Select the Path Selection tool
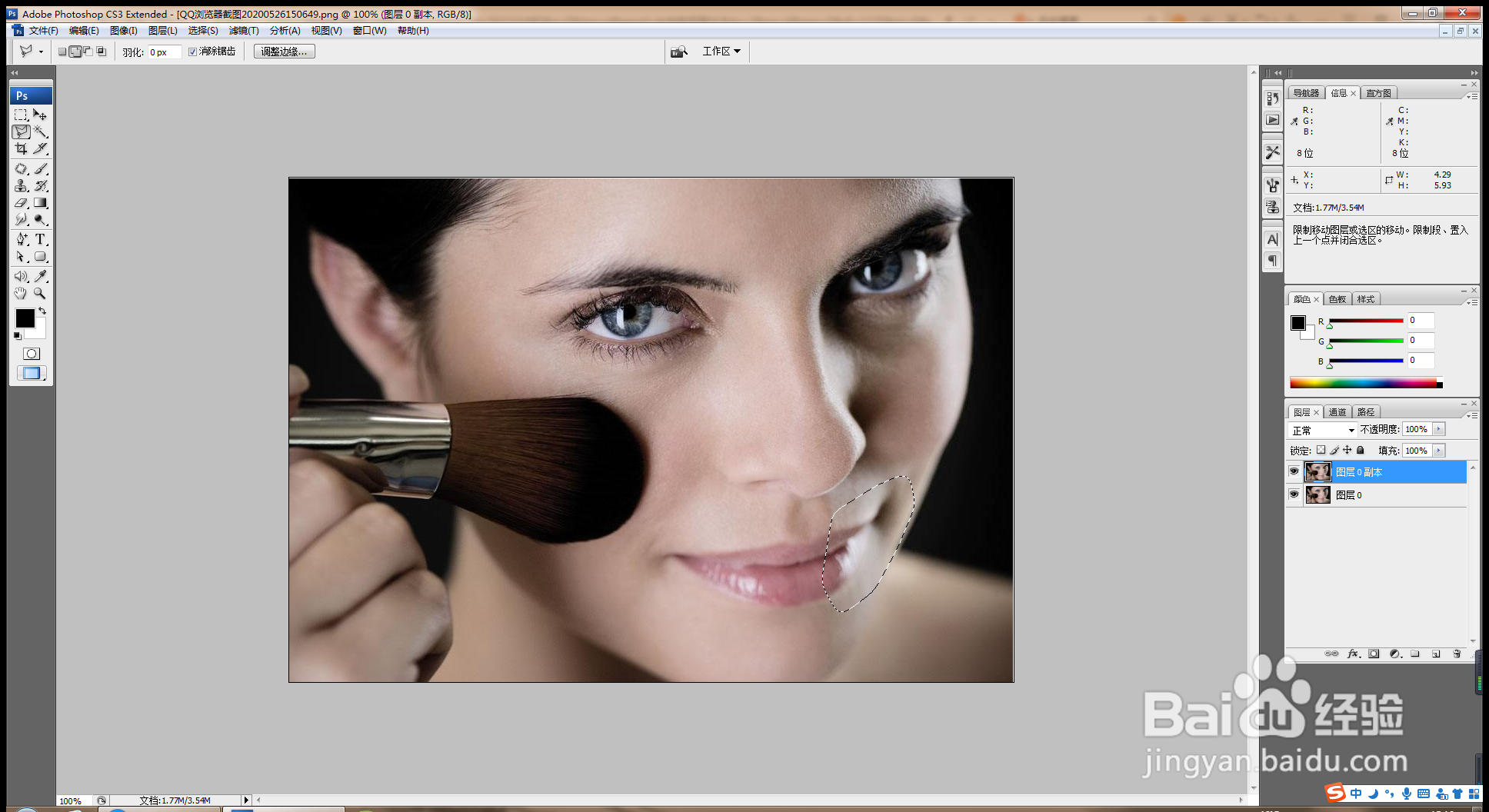This screenshot has height=812, width=1489. point(22,257)
